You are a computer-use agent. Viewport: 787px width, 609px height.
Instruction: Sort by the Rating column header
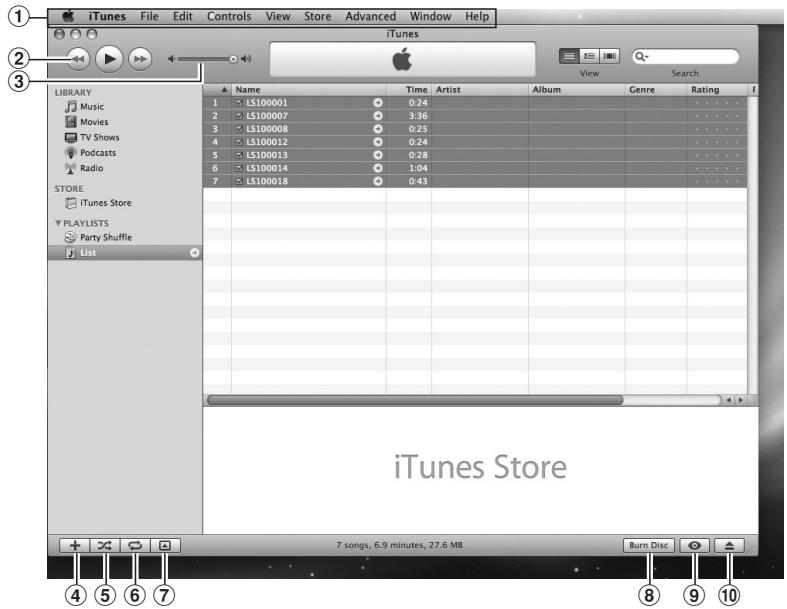click(x=718, y=90)
